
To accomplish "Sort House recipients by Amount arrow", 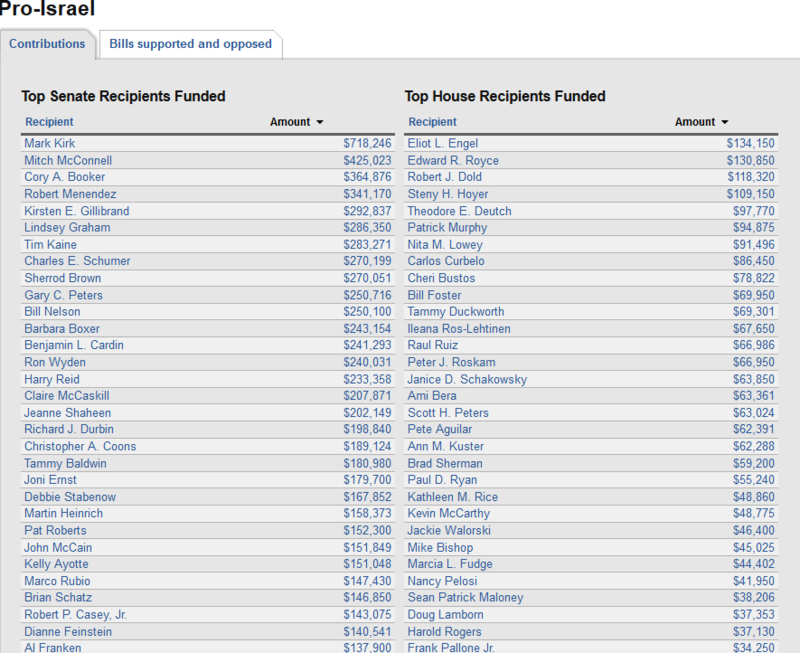I will pyautogui.click(x=725, y=122).
